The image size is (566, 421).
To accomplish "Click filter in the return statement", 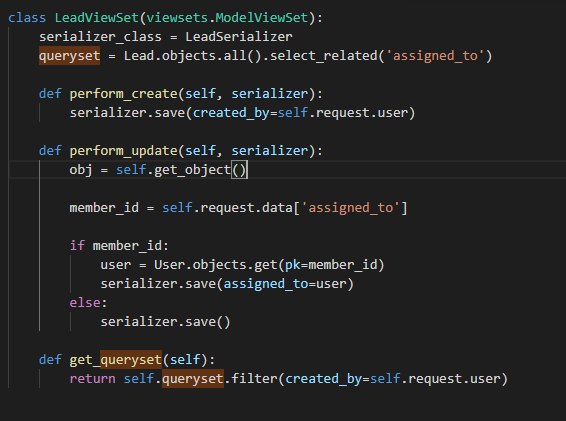I will coord(254,379).
